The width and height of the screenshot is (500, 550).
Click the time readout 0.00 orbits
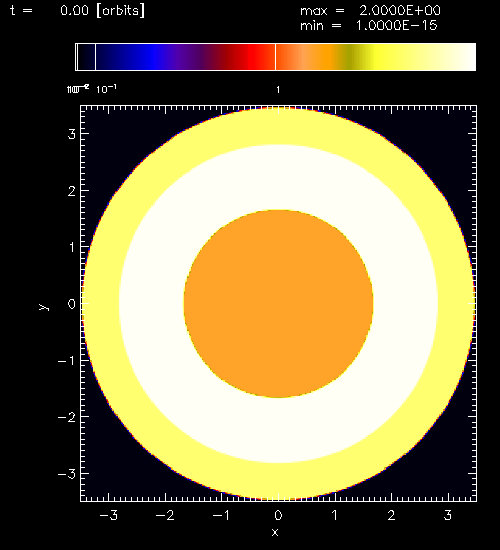click(102, 11)
